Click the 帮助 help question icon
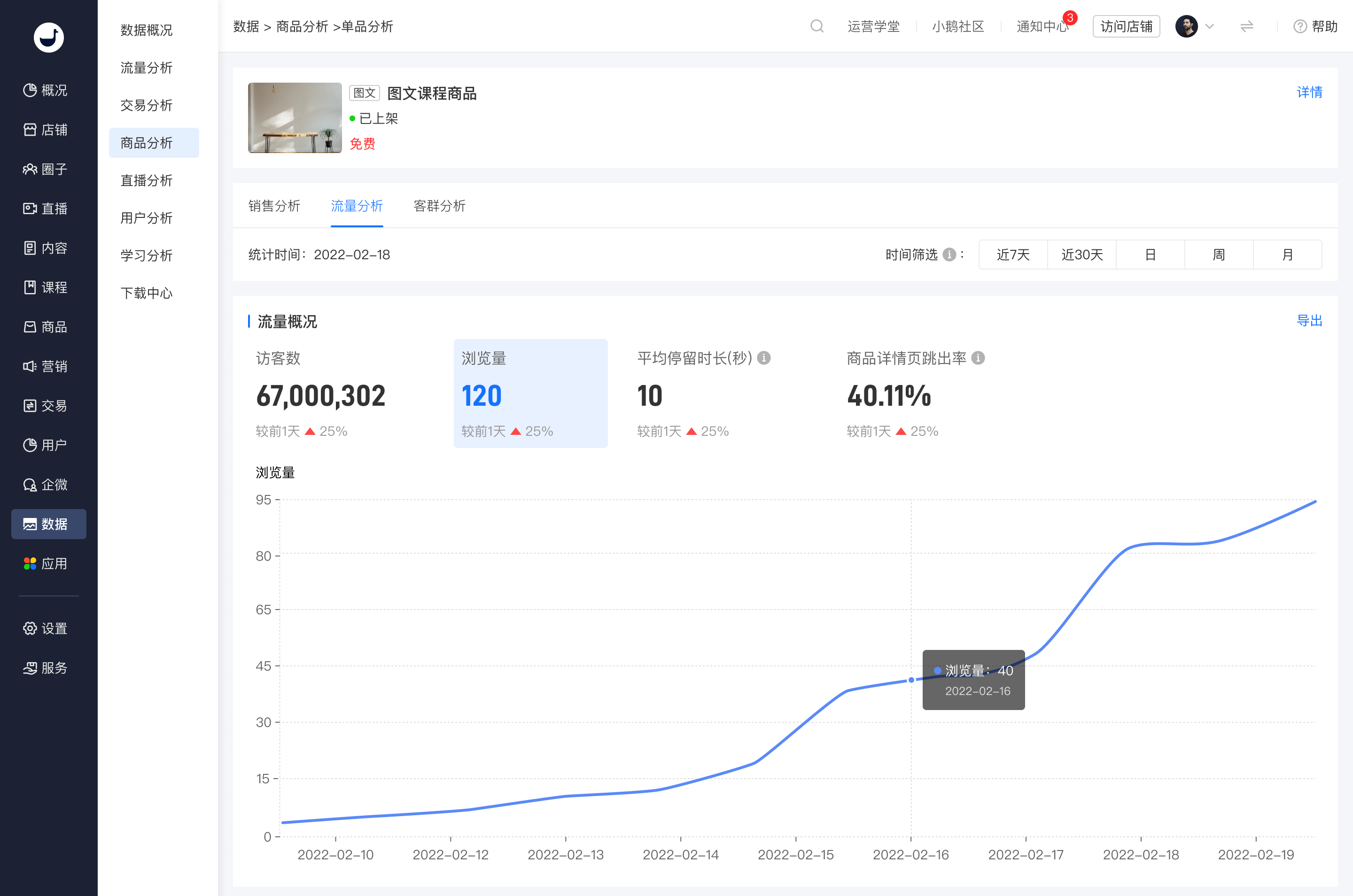Screen dimensions: 1353x896 click(x=1300, y=26)
